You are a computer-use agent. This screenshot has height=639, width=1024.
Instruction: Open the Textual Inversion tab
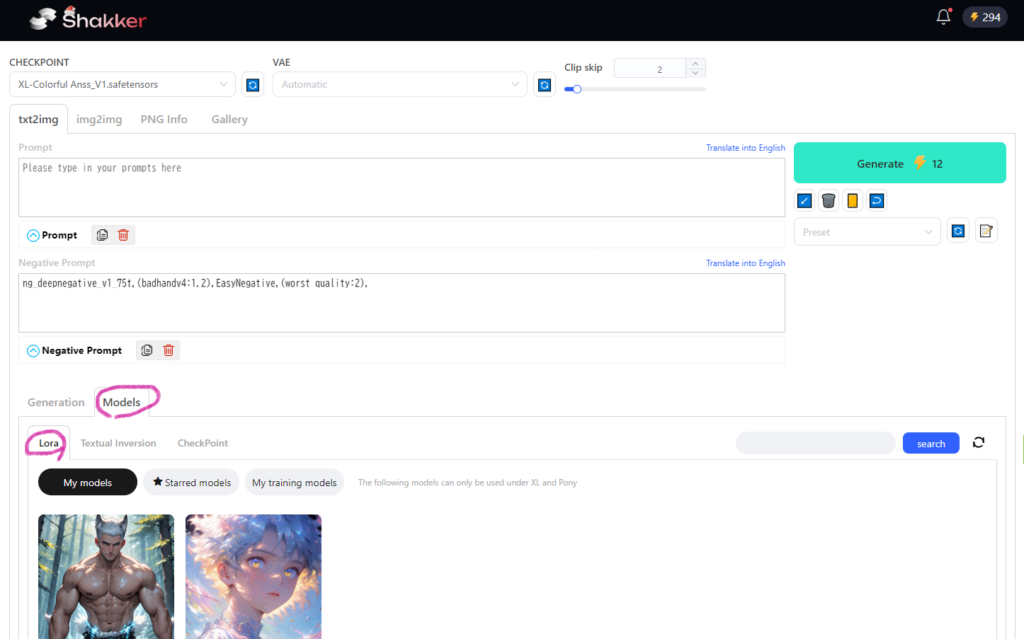(x=118, y=443)
